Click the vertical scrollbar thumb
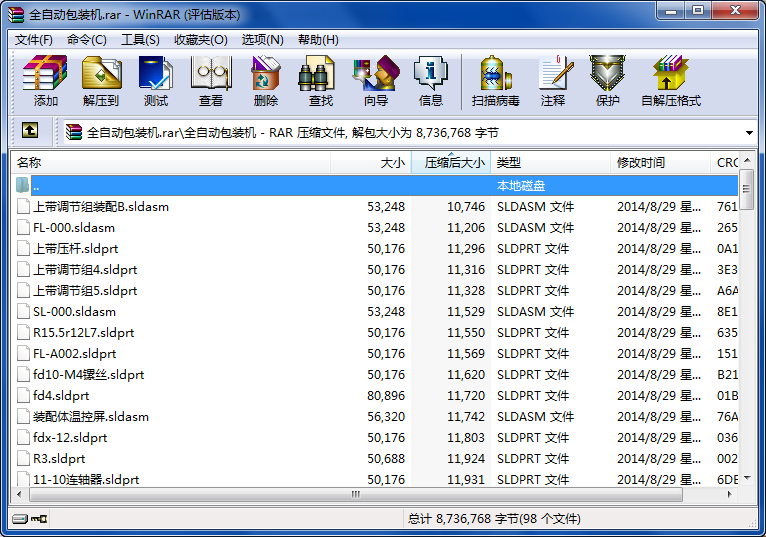The image size is (766, 537). tap(746, 189)
